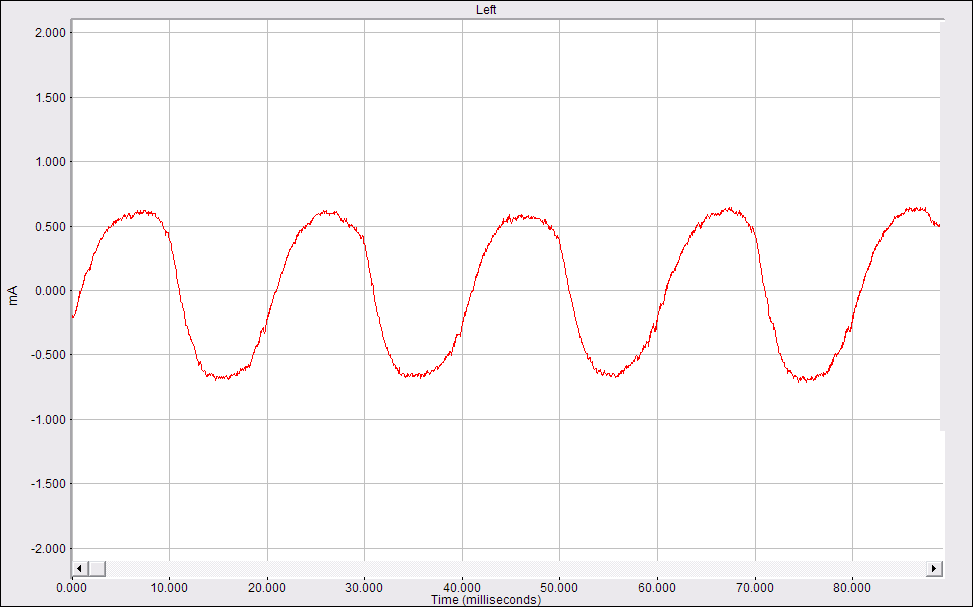Viewport: 973px width, 607px height.
Task: Click the 40.000 time axis value
Action: (462, 588)
